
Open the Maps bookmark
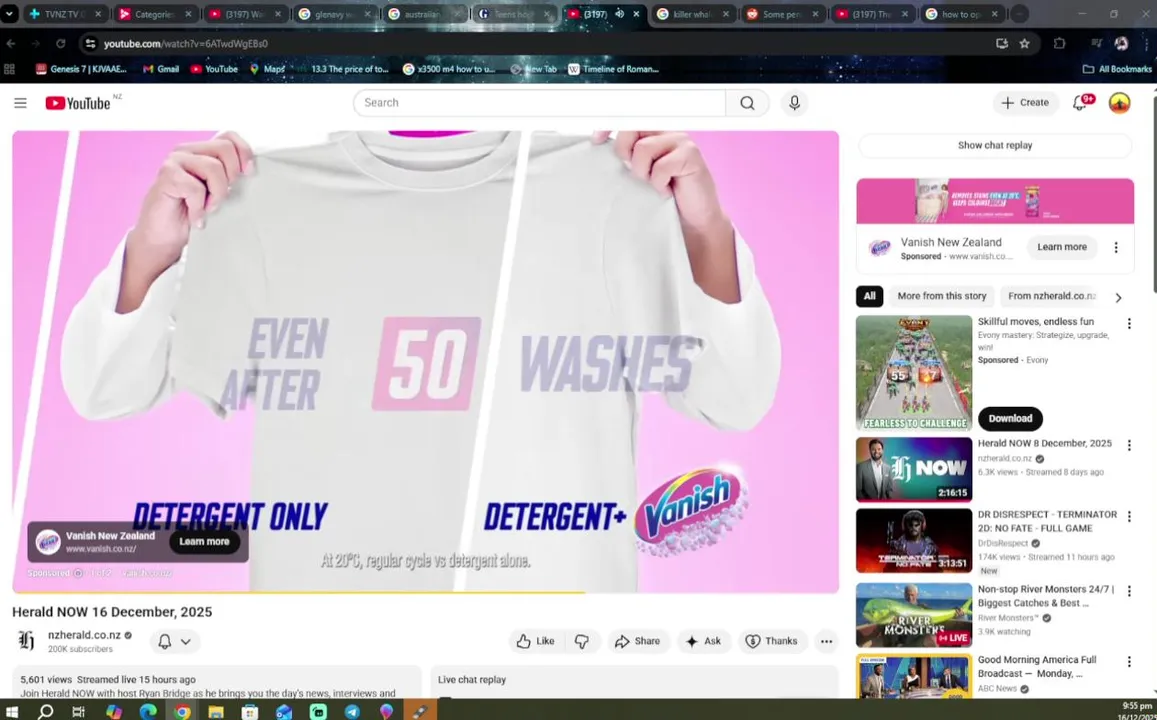tap(266, 69)
